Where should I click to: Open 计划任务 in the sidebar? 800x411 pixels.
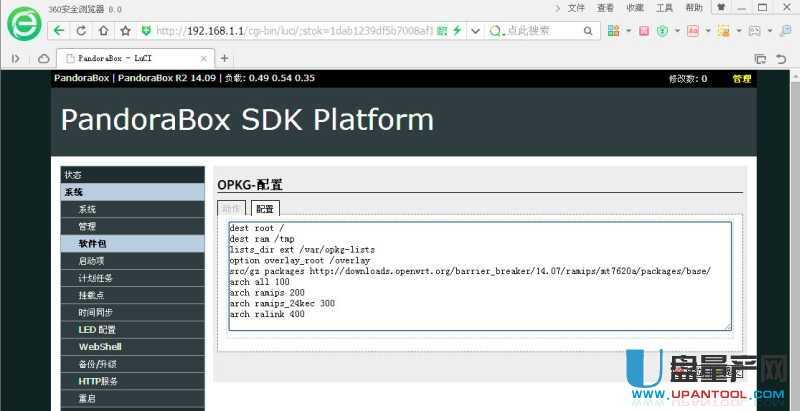click(x=133, y=278)
